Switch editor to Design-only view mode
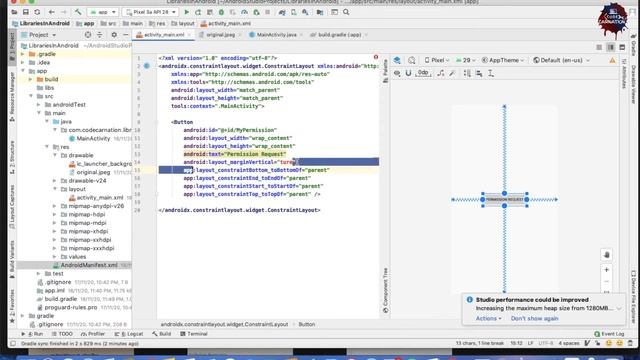This screenshot has width=640, height=360. click(x=622, y=47)
